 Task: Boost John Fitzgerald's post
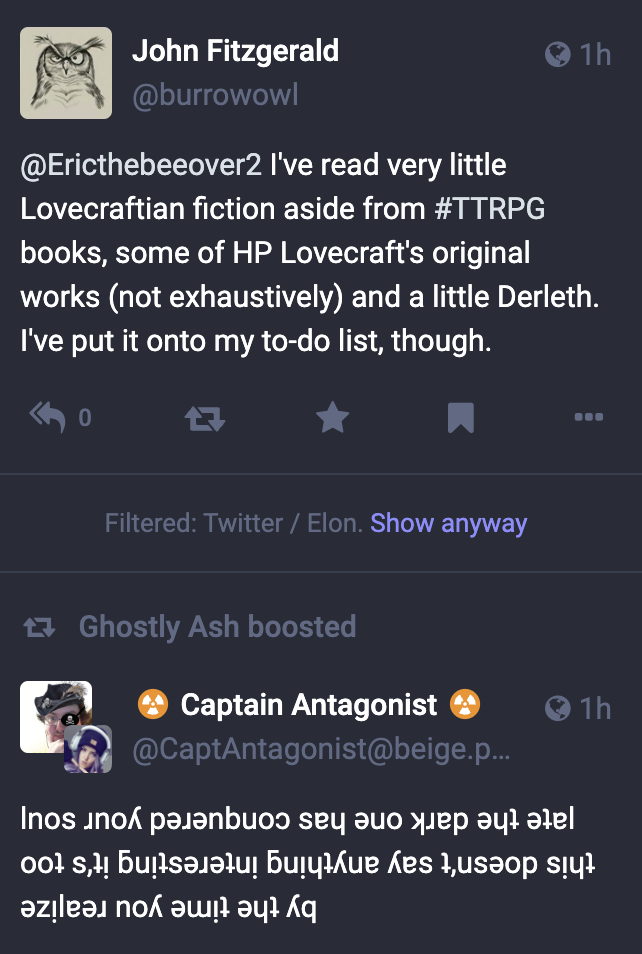205,417
